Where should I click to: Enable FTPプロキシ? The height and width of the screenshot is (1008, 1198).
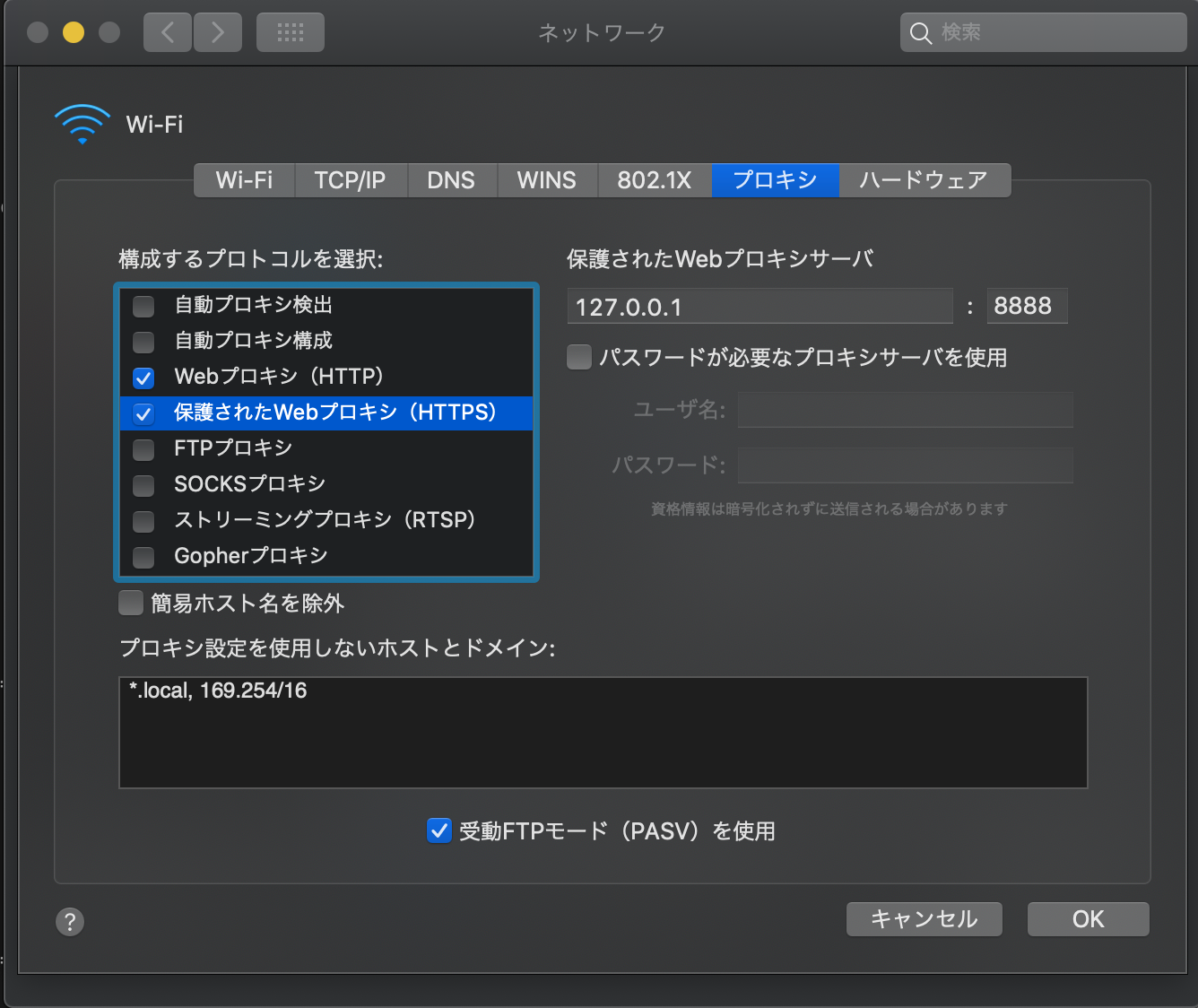point(143,449)
